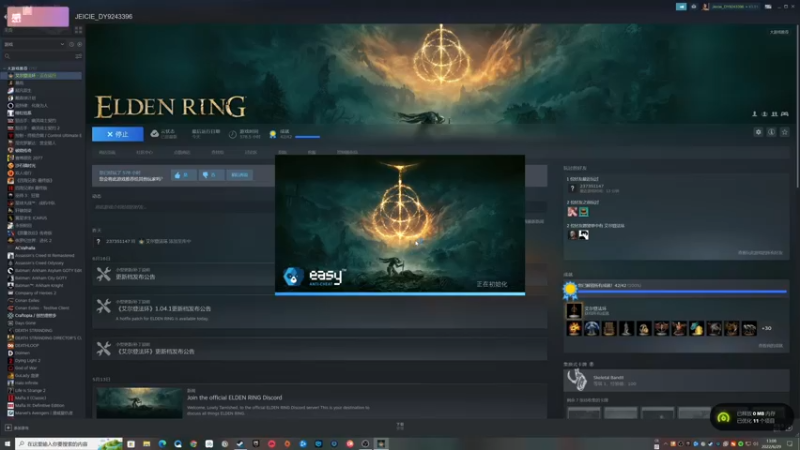800x450 pixels.
Task: Select Control Ultimate Edition in library
Action: pos(44,135)
